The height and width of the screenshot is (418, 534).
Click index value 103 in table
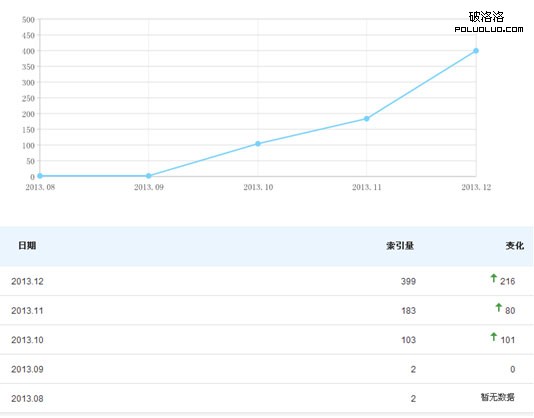(408, 340)
